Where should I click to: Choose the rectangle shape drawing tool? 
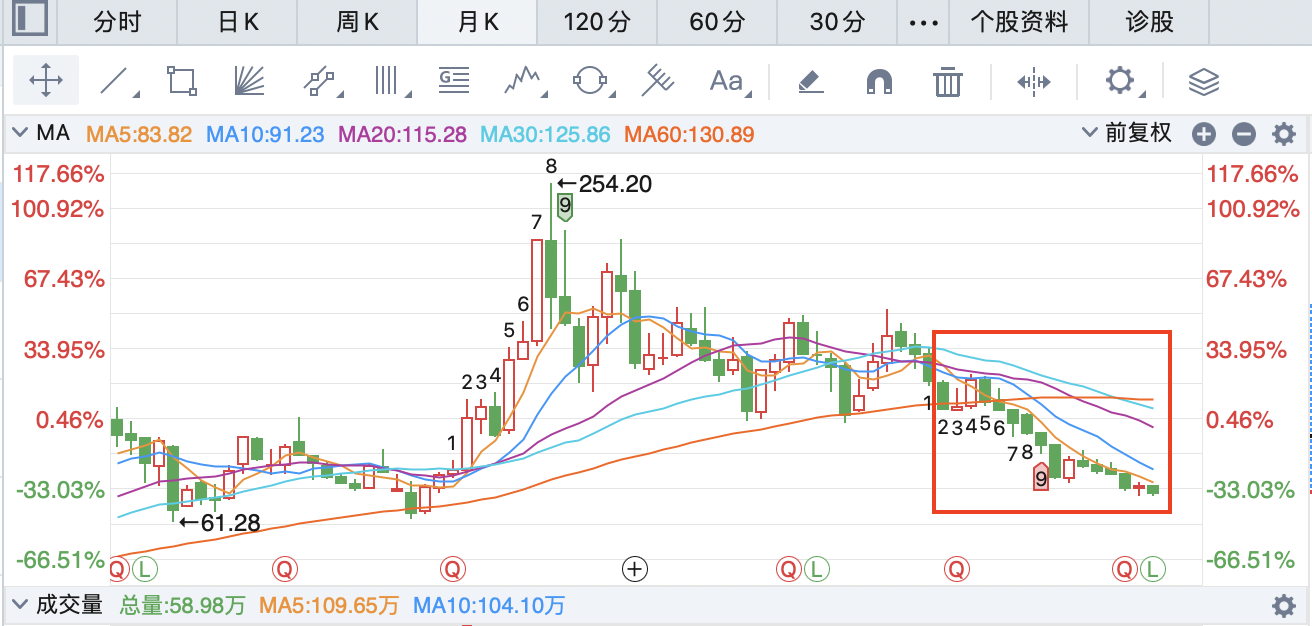tap(182, 81)
